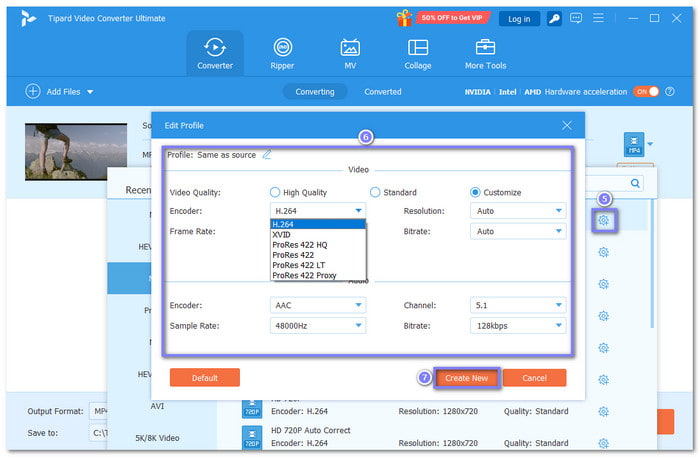Click the HD 720P profile format icon
Image resolution: width=700 pixels, height=457 pixels.
click(252, 409)
